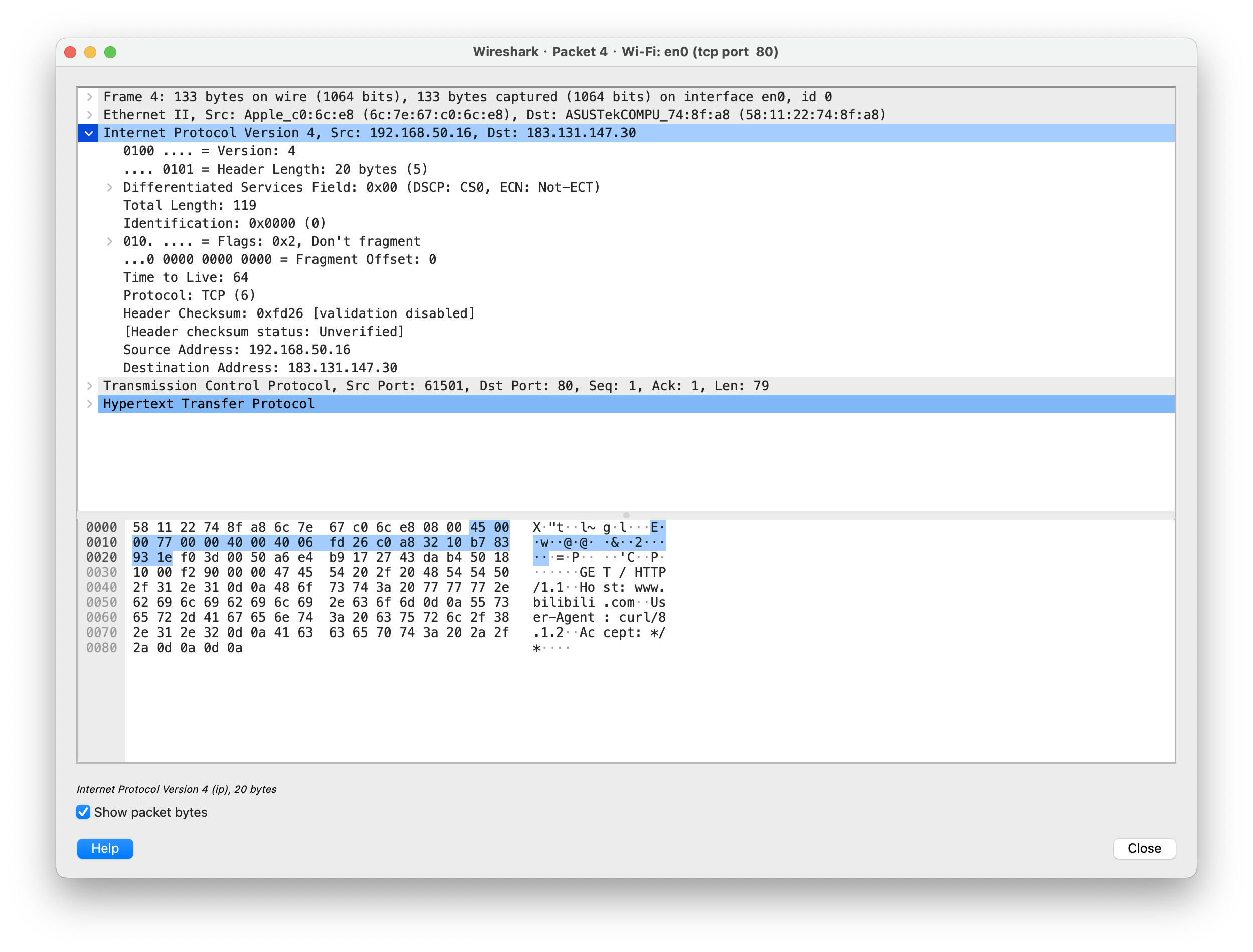This screenshot has height=952, width=1253.
Task: Select the Time to Live field
Action: (186, 278)
